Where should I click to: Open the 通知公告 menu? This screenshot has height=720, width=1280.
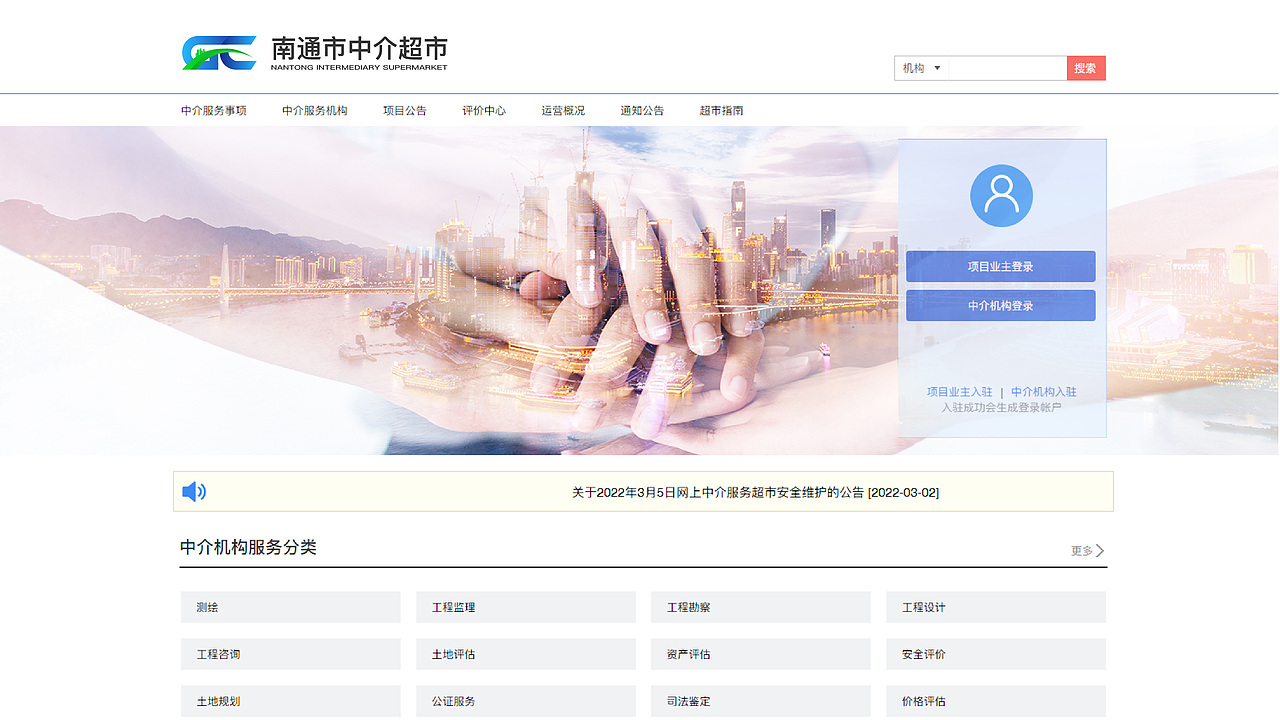coord(644,110)
